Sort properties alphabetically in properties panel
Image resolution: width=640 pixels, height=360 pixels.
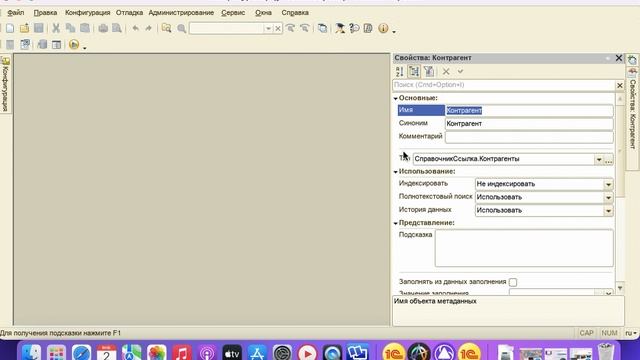point(400,71)
